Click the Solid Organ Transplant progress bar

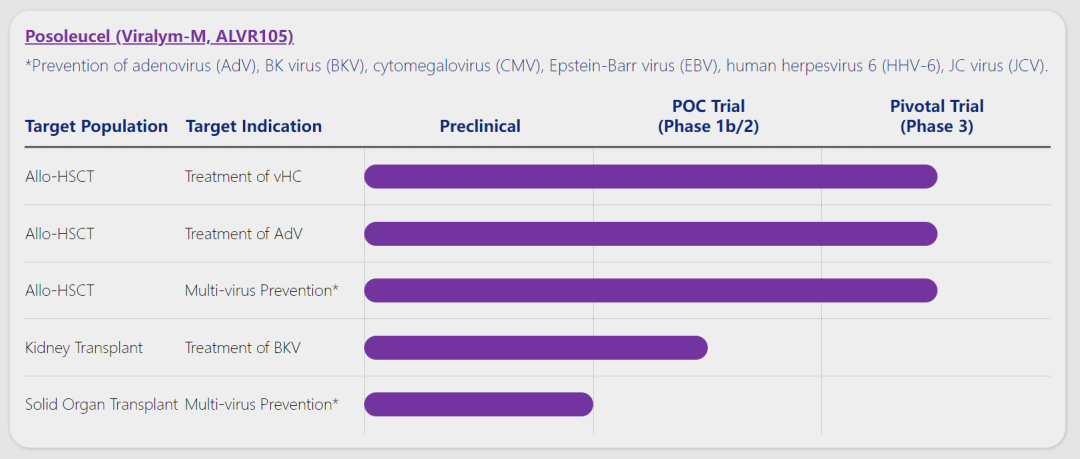pyautogui.click(x=478, y=404)
